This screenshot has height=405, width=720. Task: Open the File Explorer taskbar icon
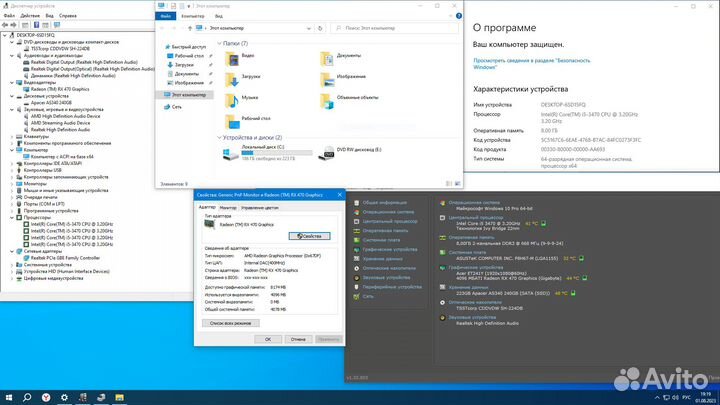click(x=119, y=397)
